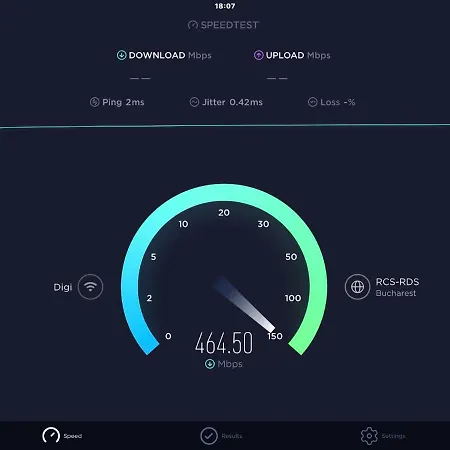This screenshot has width=450, height=450.
Task: Click the Ping icon
Action: pos(95,102)
